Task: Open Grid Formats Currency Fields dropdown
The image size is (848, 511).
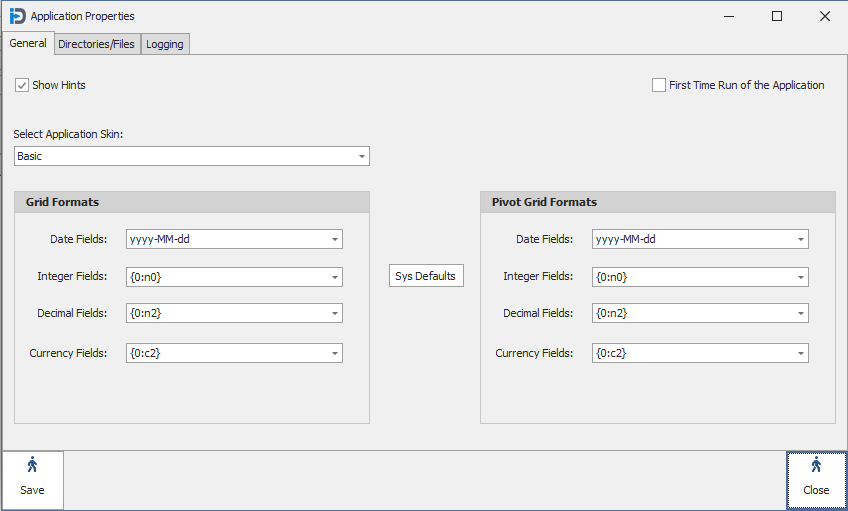Action: pyautogui.click(x=334, y=353)
